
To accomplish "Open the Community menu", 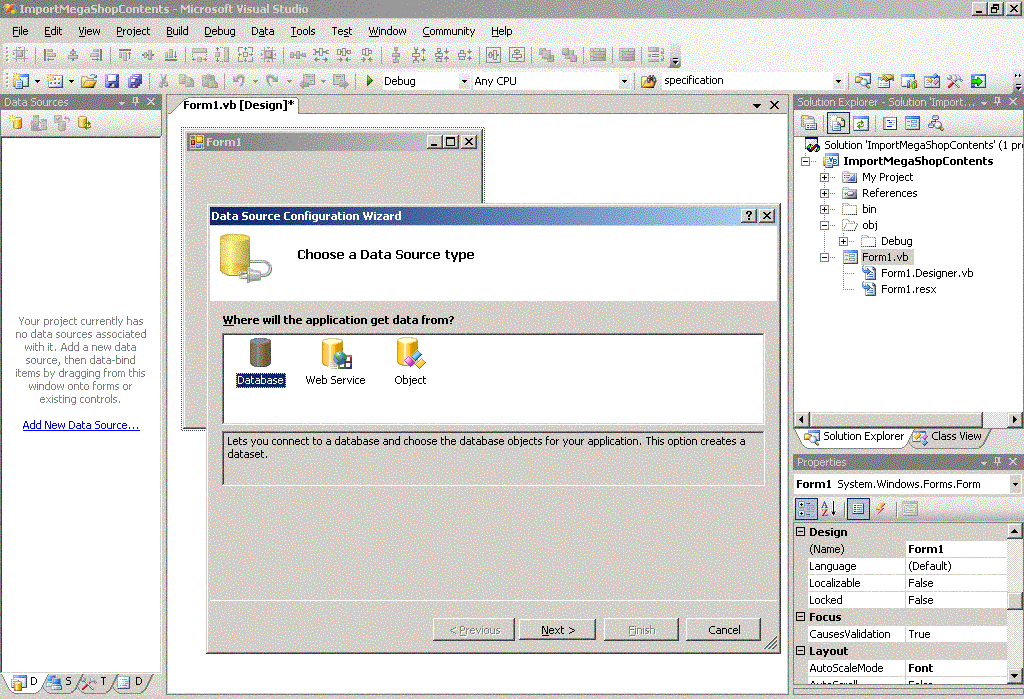I will tap(449, 31).
